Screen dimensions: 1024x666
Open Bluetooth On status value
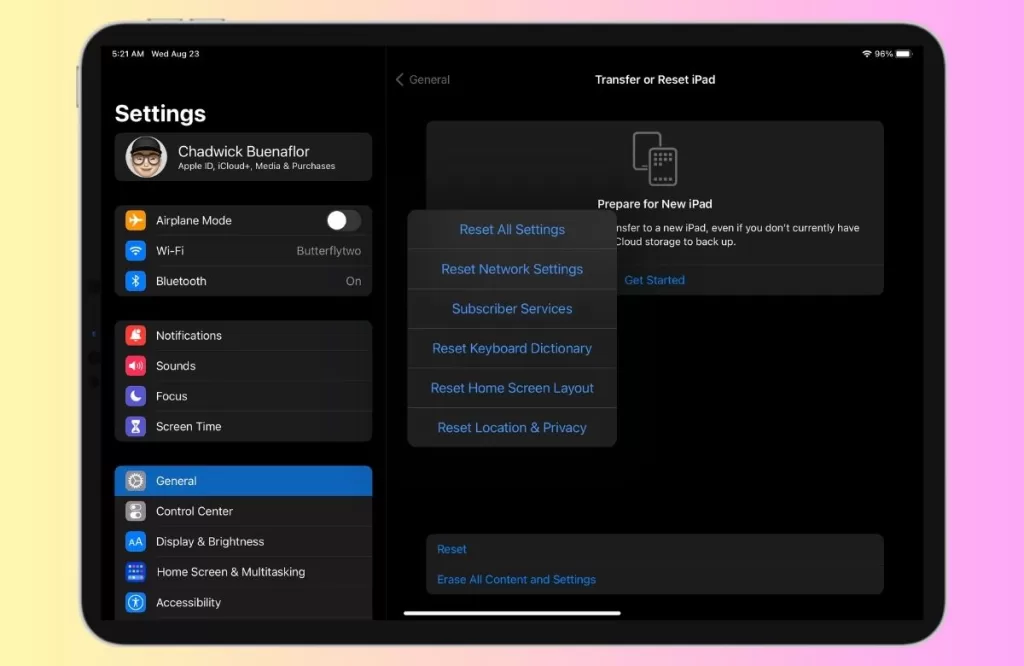coord(353,281)
